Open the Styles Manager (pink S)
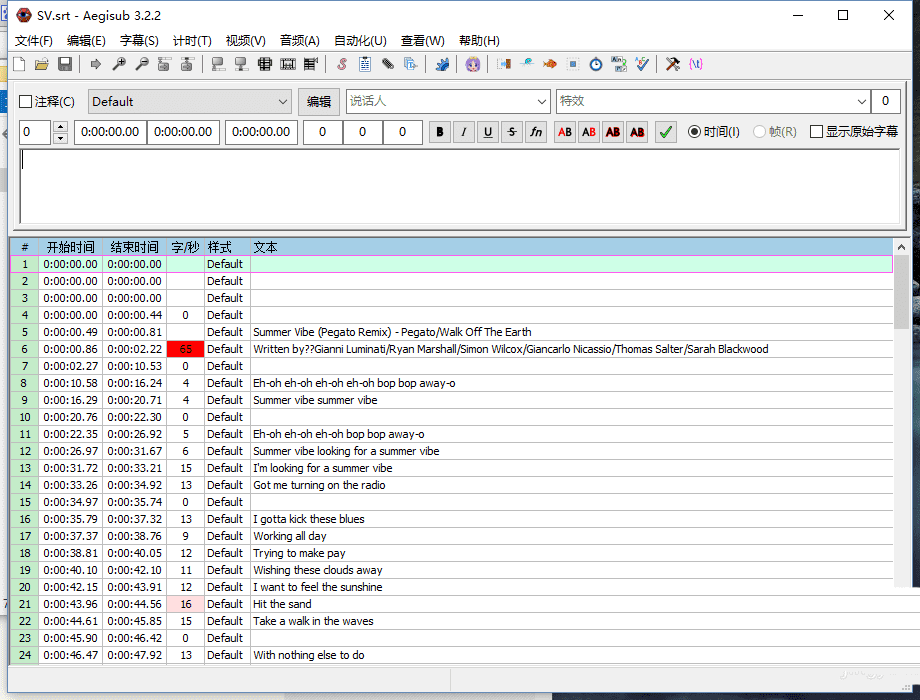This screenshot has width=920, height=700. click(x=342, y=64)
